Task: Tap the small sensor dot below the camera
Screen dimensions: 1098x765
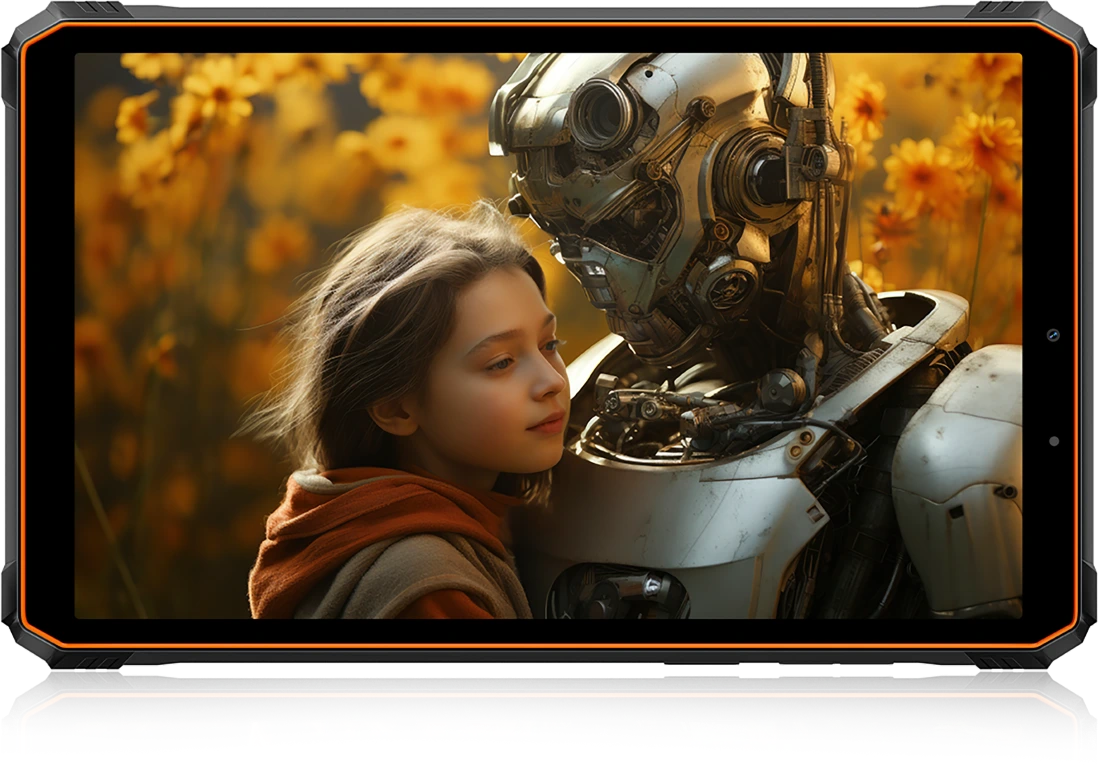Action: [1053, 441]
